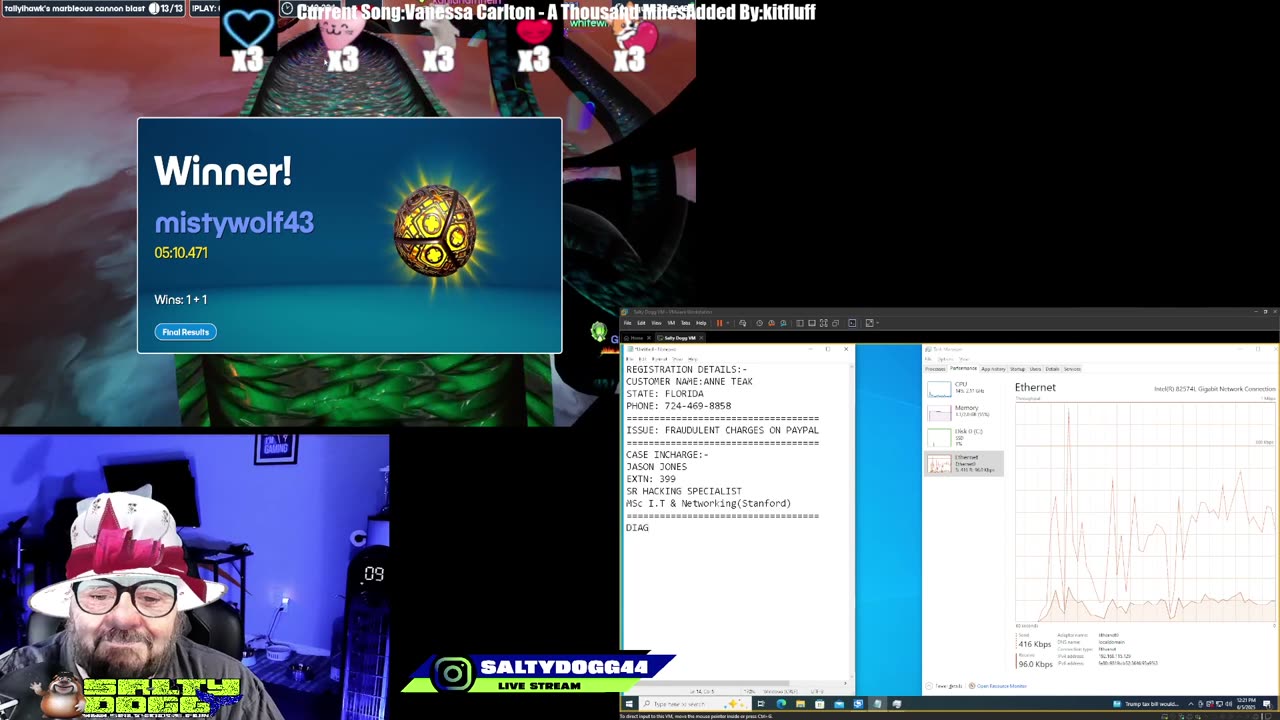Image resolution: width=1280 pixels, height=720 pixels.
Task: Select Memory in performance list
Action: point(963,412)
